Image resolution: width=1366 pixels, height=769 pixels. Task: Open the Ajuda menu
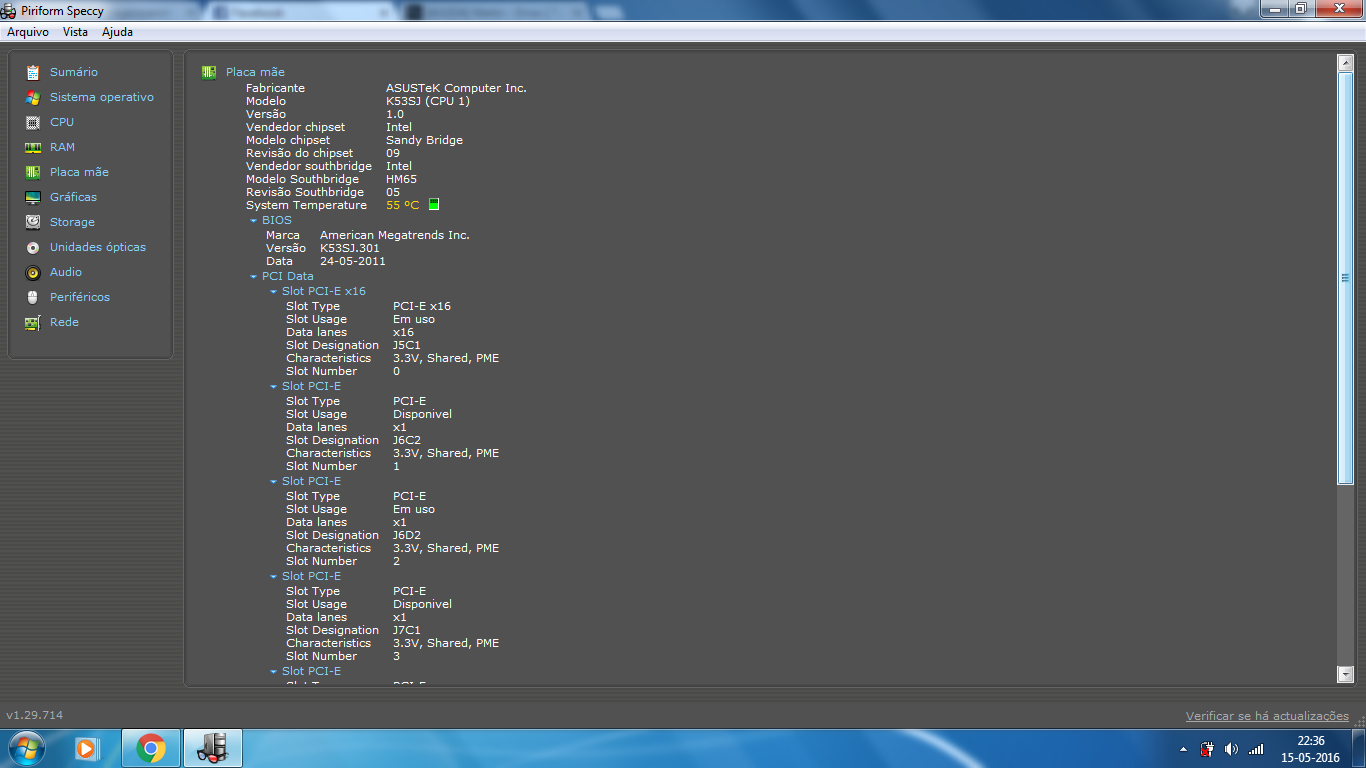pyautogui.click(x=117, y=32)
